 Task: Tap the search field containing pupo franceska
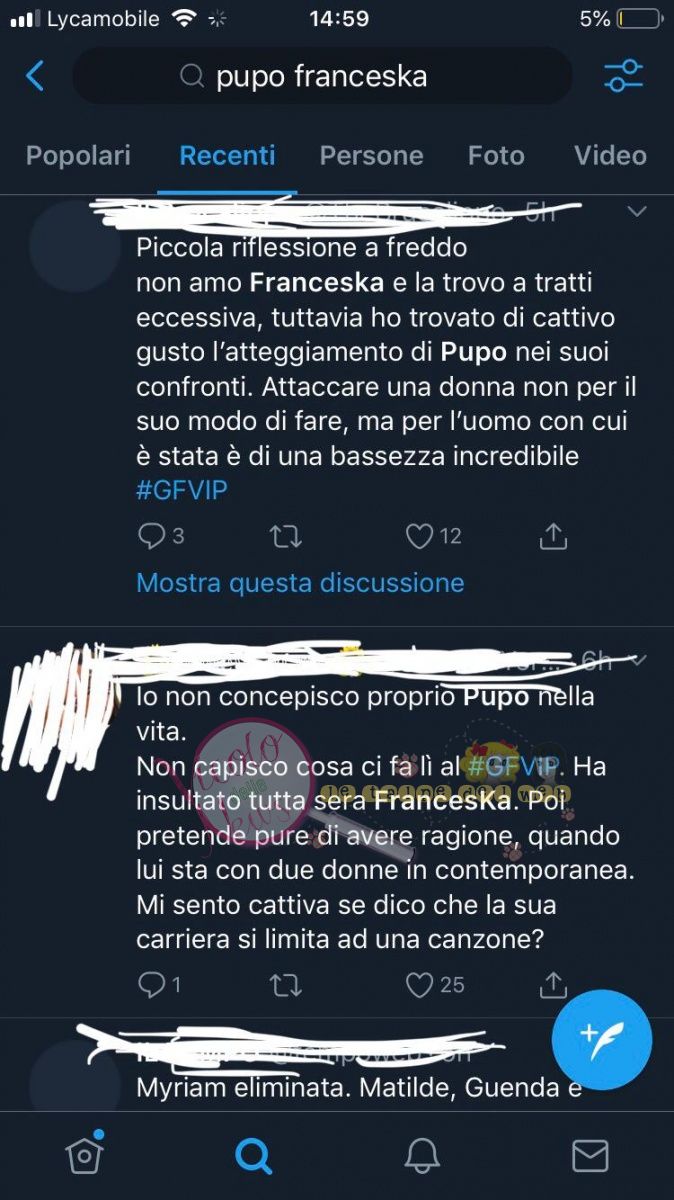(322, 76)
